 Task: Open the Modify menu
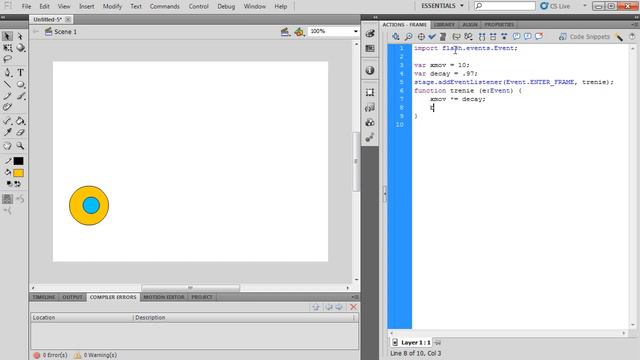[112, 7]
